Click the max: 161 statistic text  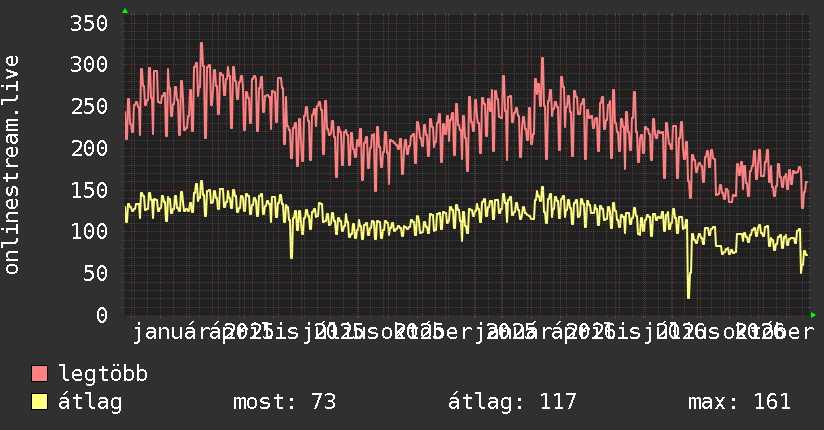click(739, 402)
